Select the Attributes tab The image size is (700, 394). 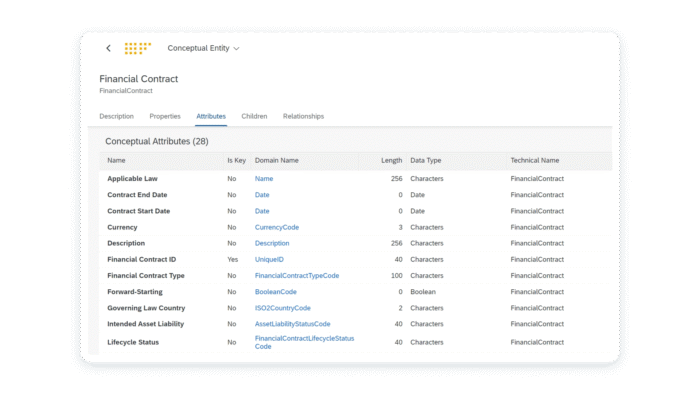211,116
